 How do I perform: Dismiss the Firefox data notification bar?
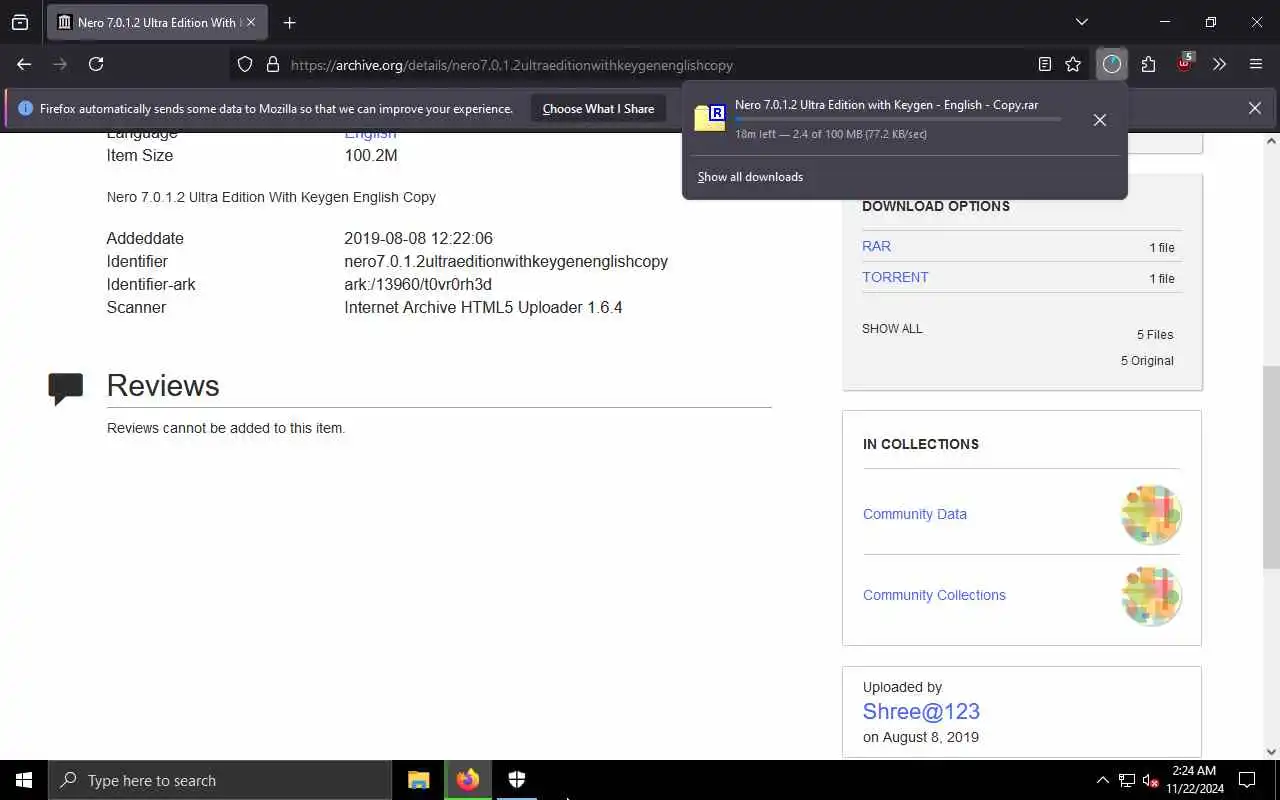(1254, 108)
